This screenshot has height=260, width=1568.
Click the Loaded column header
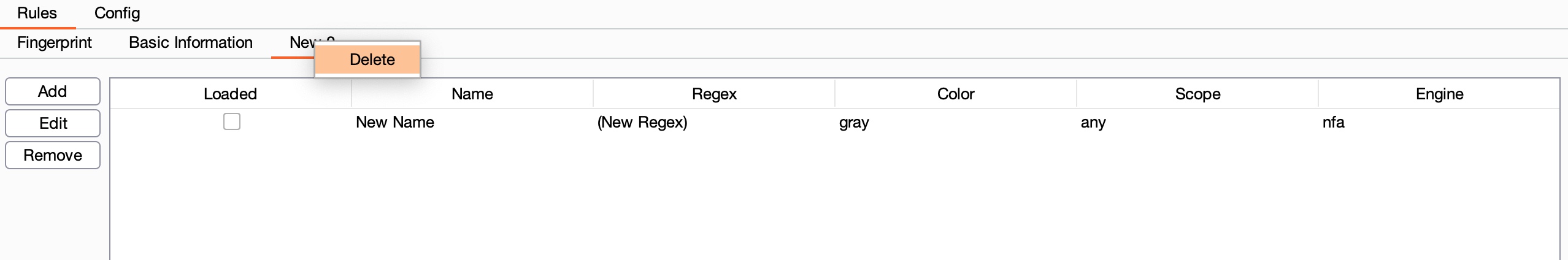point(230,94)
